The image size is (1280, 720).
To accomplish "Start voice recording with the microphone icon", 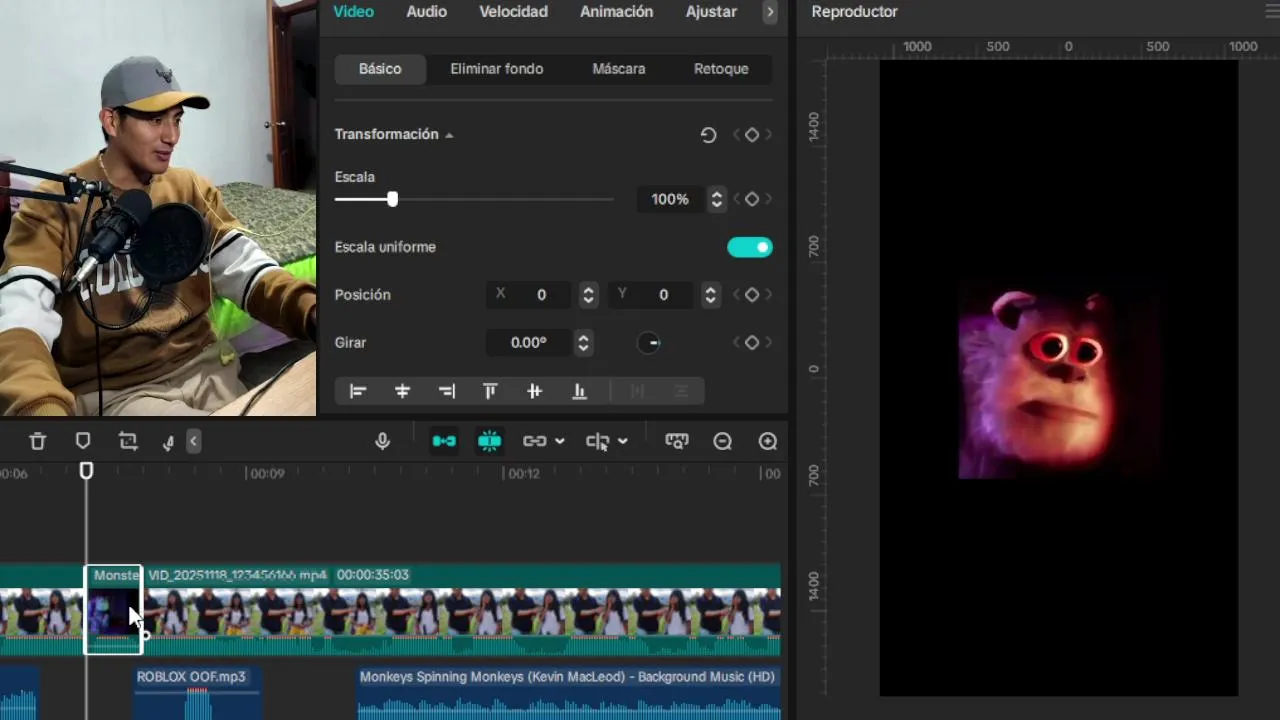I will click(382, 441).
